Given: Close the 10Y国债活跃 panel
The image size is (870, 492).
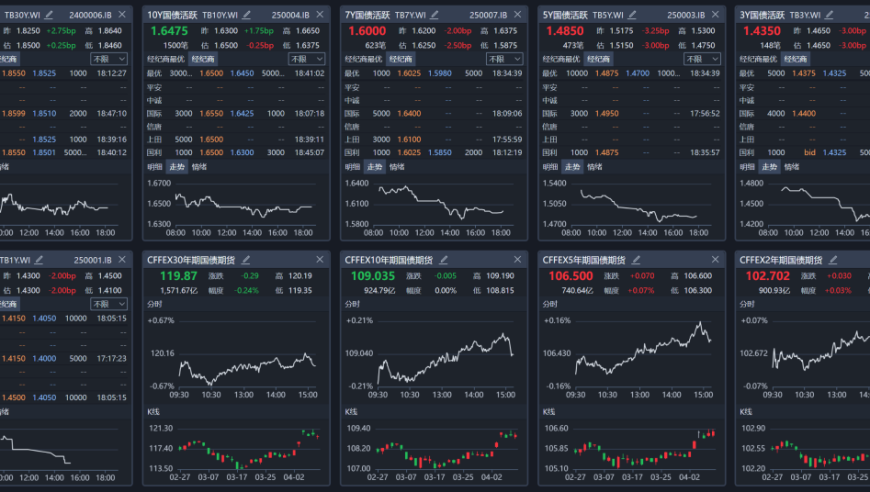Looking at the screenshot, I should (320, 14).
